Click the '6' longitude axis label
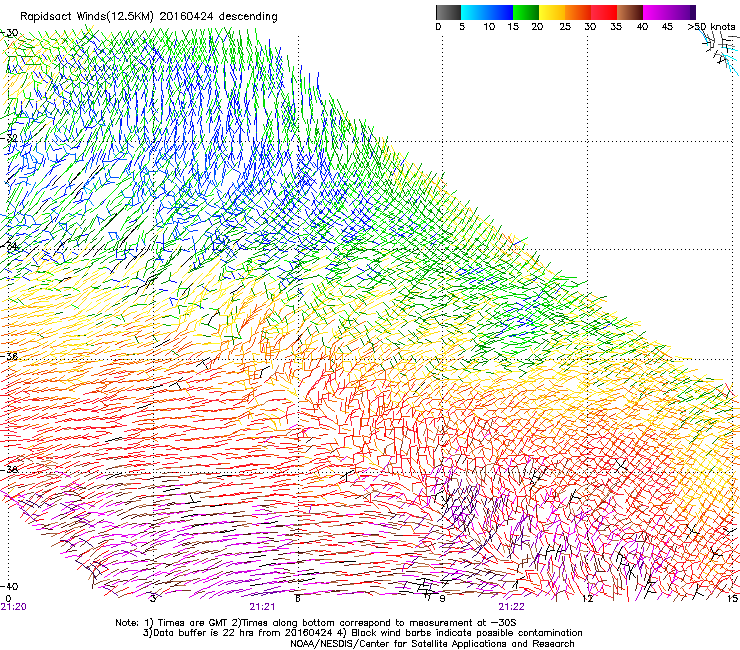740x650 pixels. 297,599
